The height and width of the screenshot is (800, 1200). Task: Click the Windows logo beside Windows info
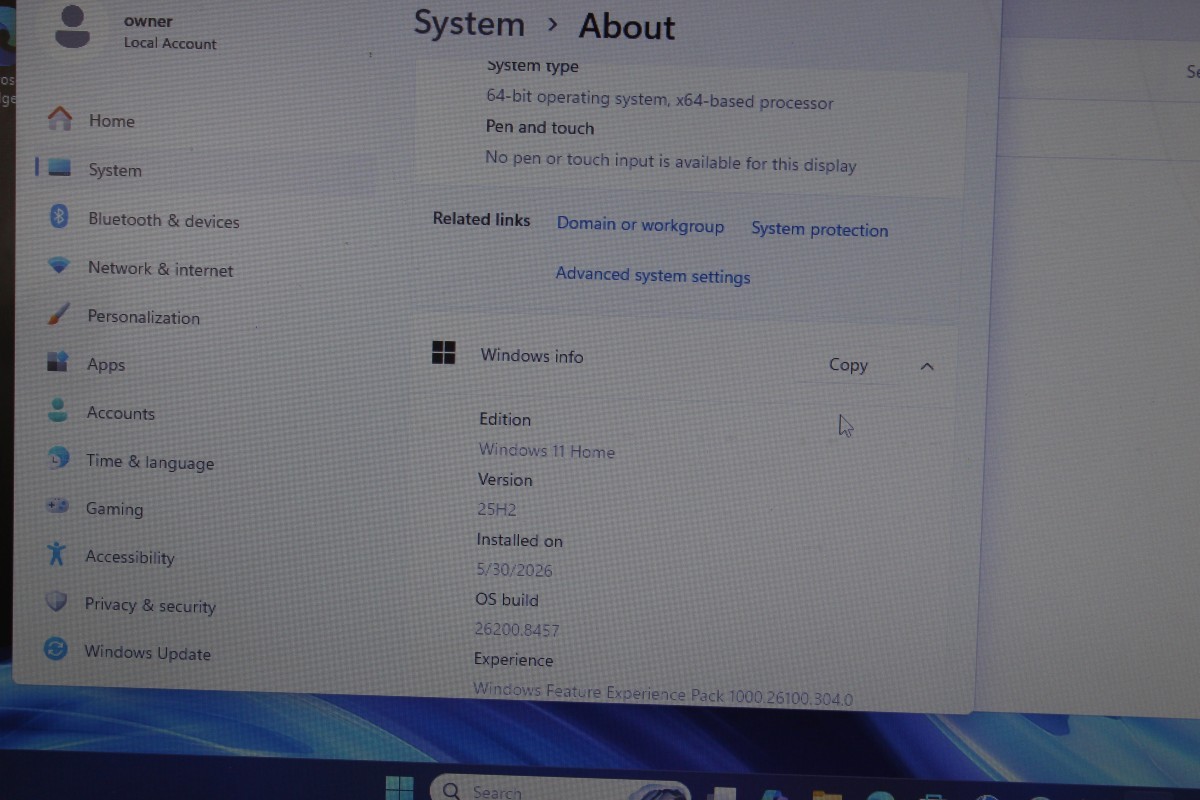tap(443, 352)
